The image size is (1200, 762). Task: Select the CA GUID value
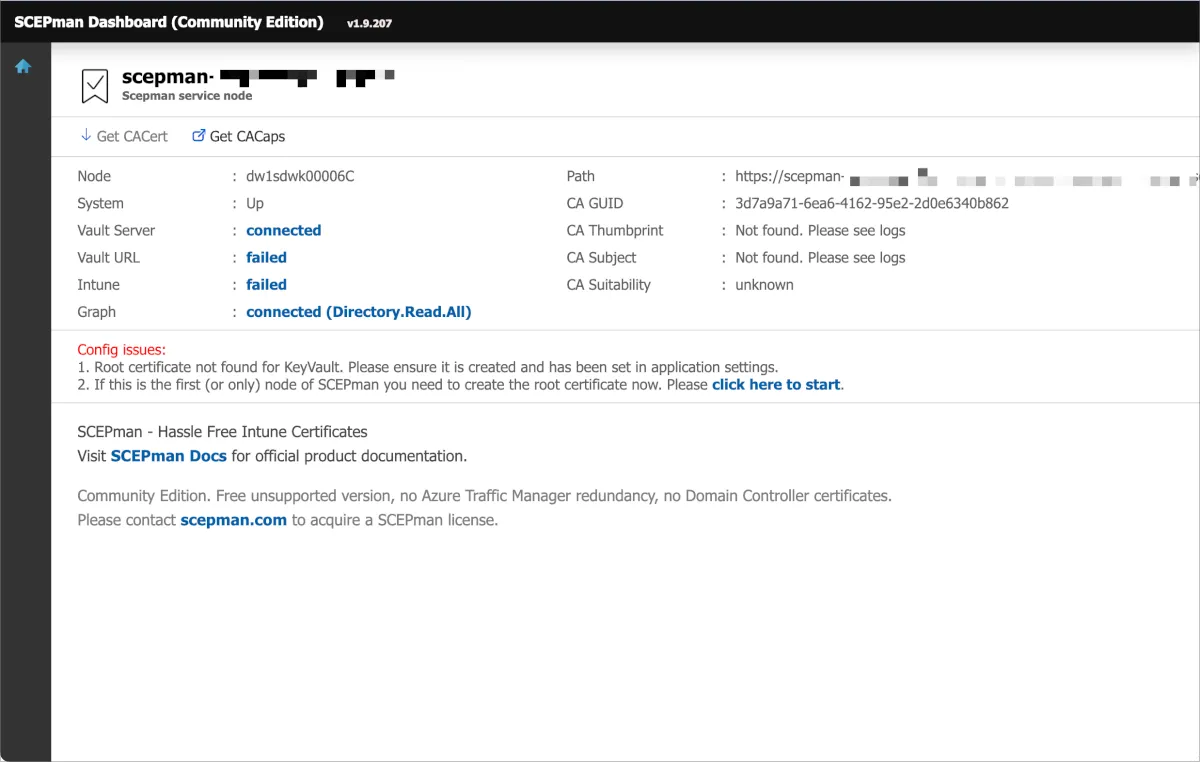[x=871, y=203]
